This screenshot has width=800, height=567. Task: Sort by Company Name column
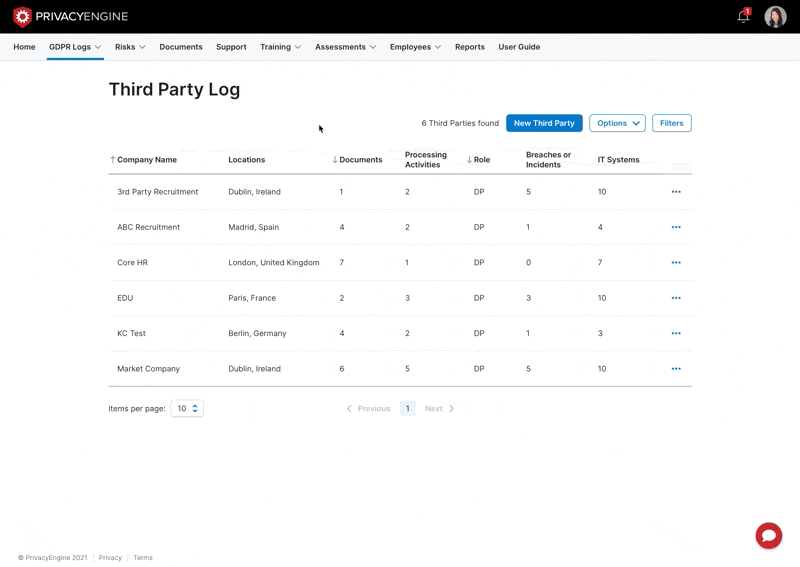pos(143,160)
